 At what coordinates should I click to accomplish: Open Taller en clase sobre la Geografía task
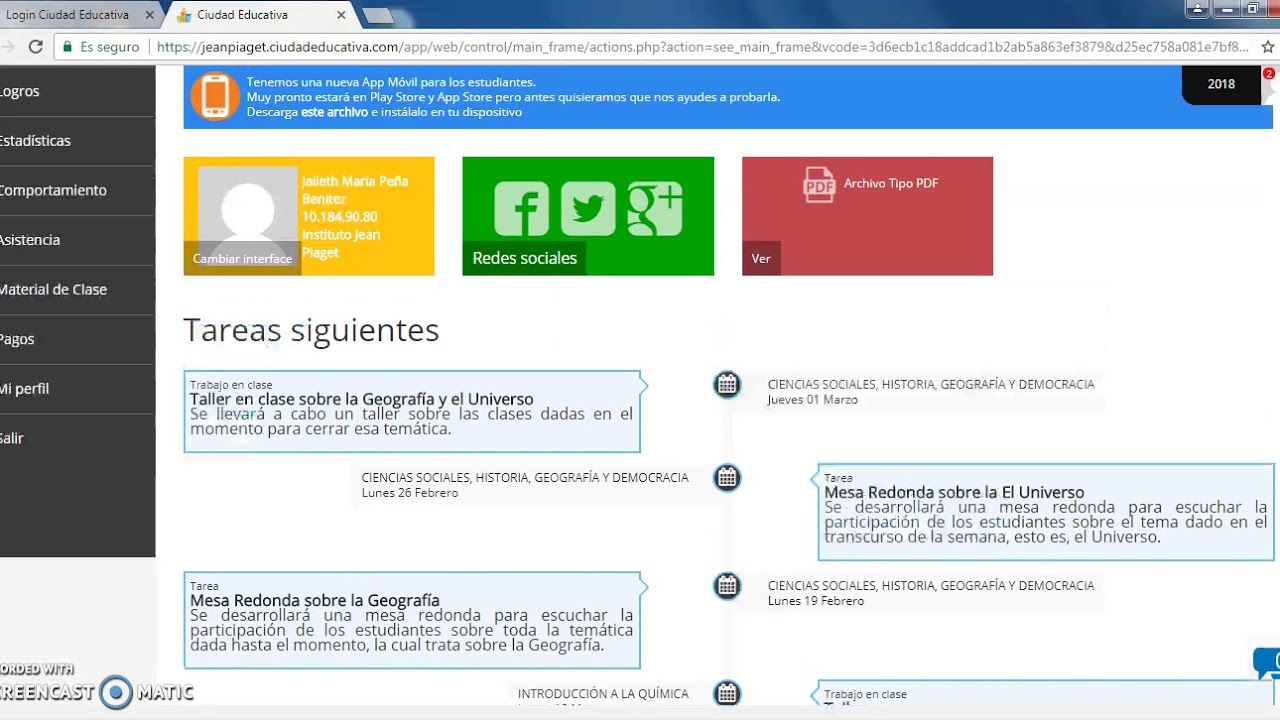pos(412,412)
